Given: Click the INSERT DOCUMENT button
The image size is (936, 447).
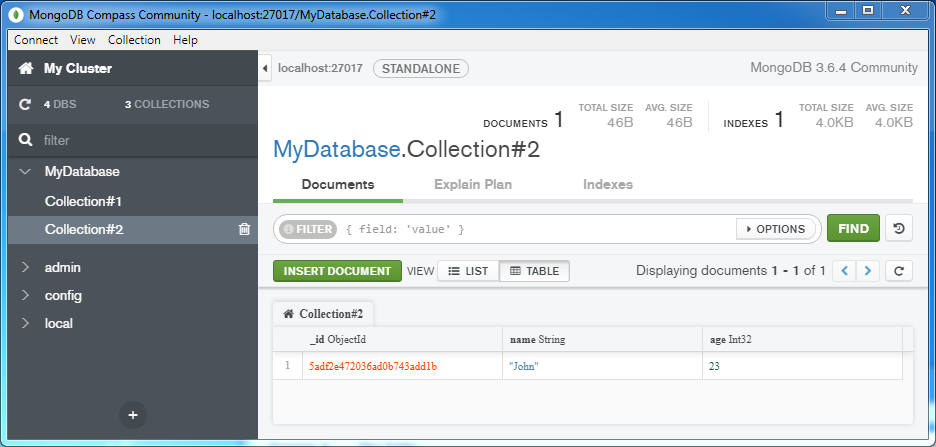Looking at the screenshot, I should click(337, 271).
